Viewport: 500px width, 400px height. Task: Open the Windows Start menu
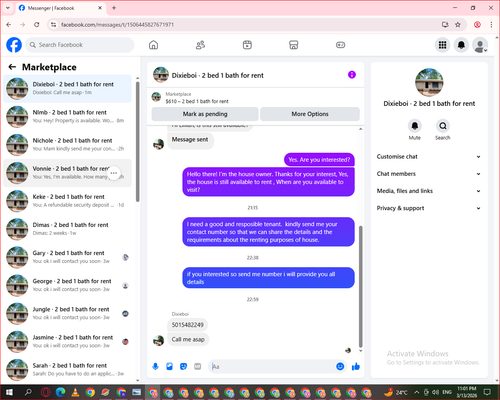9,392
